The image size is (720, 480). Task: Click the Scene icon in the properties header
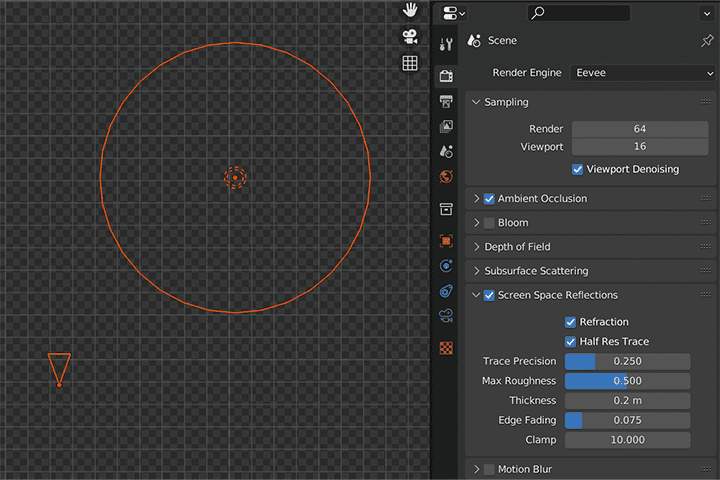474,40
